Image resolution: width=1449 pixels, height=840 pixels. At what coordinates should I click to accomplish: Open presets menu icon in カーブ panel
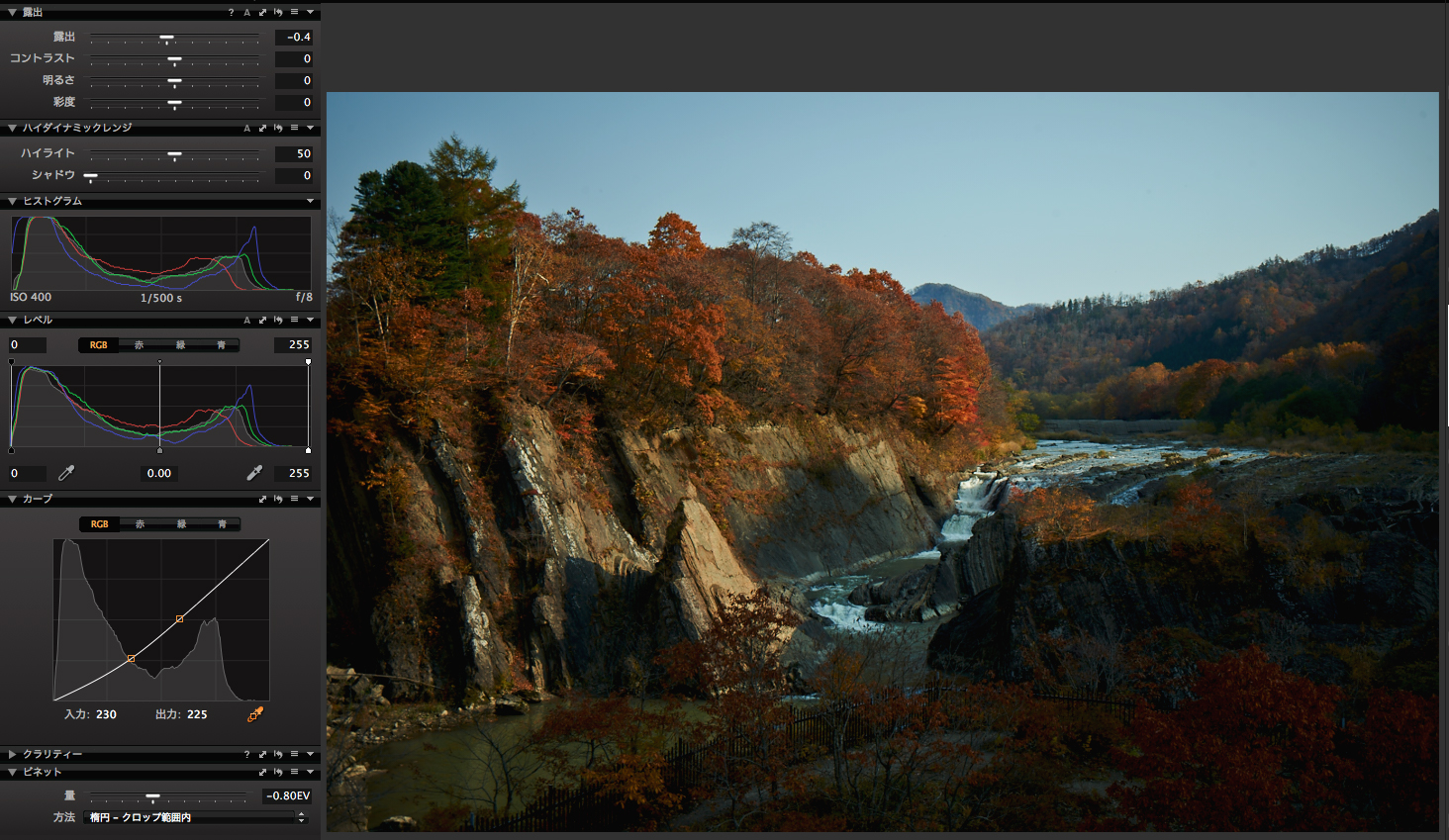(294, 499)
